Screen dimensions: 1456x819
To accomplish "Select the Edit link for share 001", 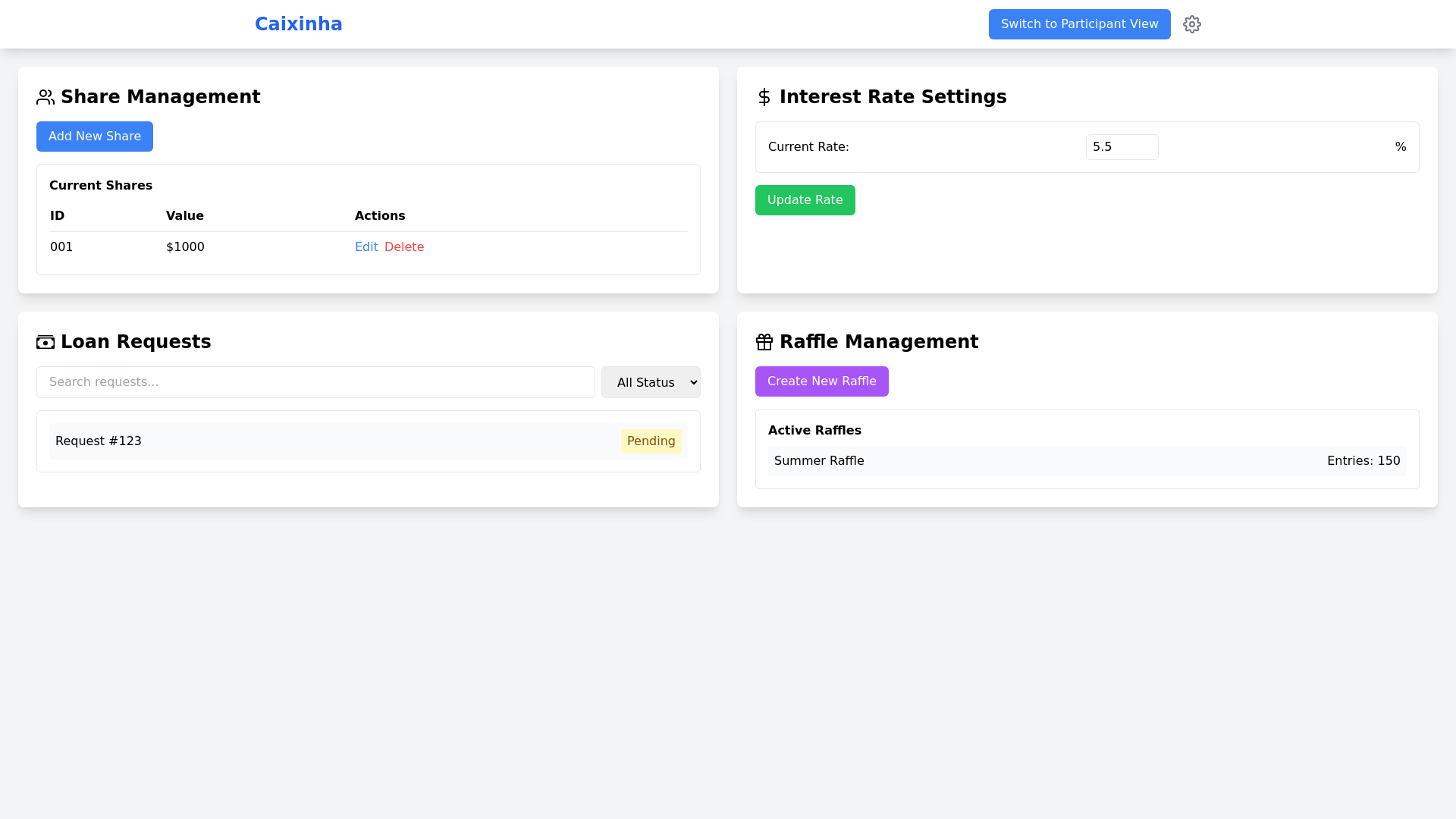I will pos(366,246).
